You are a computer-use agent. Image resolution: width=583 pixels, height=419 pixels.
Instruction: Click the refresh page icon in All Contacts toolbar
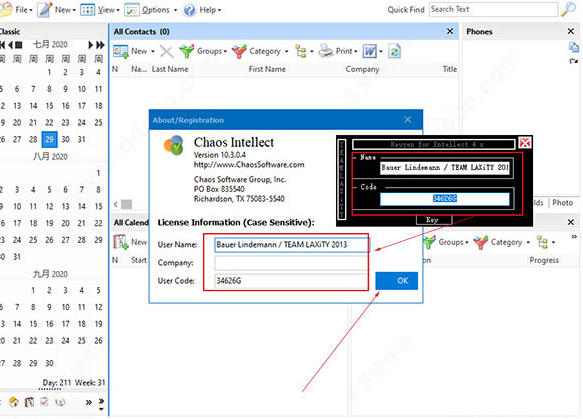(x=394, y=51)
